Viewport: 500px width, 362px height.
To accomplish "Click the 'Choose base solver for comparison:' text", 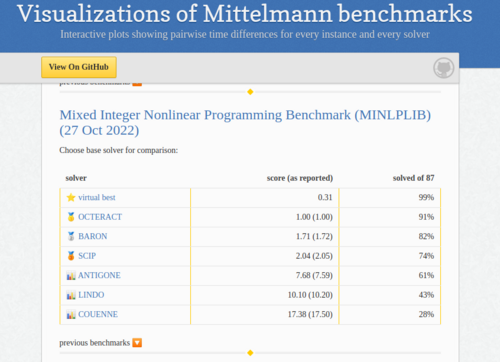I will coord(119,150).
